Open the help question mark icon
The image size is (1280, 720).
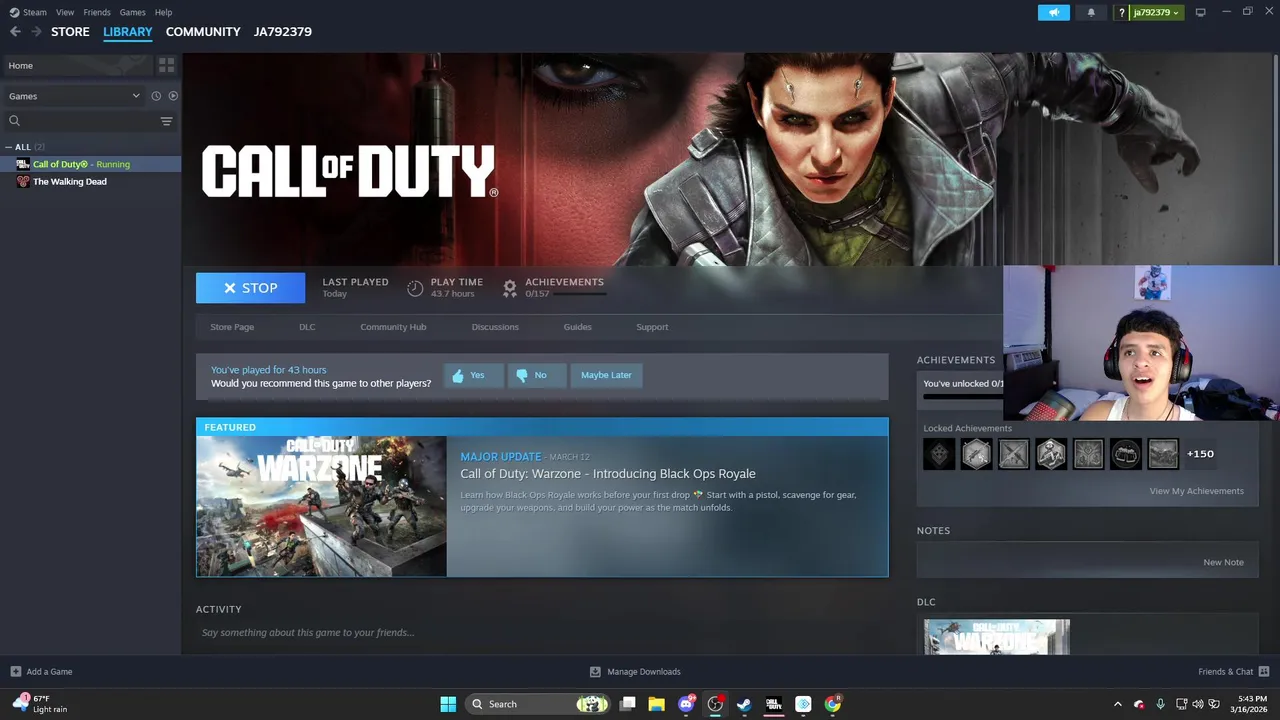tap(1121, 12)
